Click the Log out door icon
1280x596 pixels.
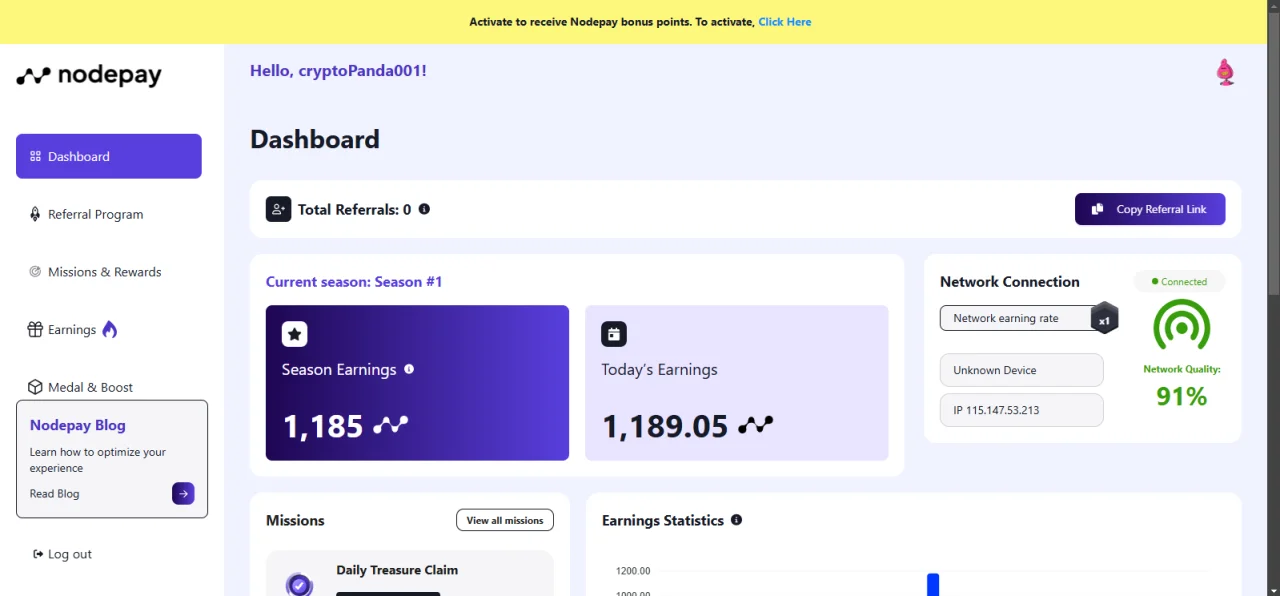pos(38,554)
